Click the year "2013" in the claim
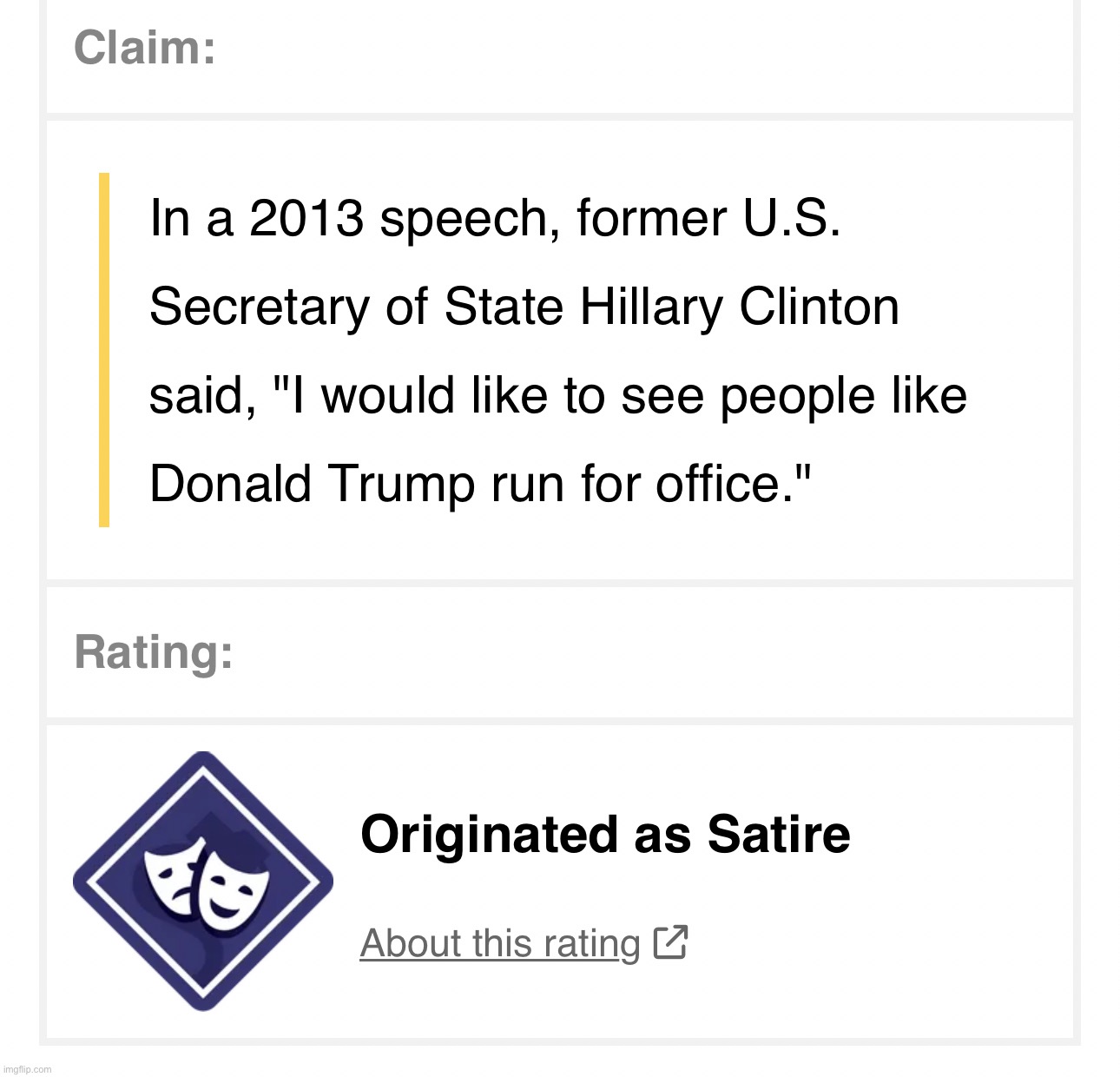The image size is (1120, 1077). pos(306,218)
